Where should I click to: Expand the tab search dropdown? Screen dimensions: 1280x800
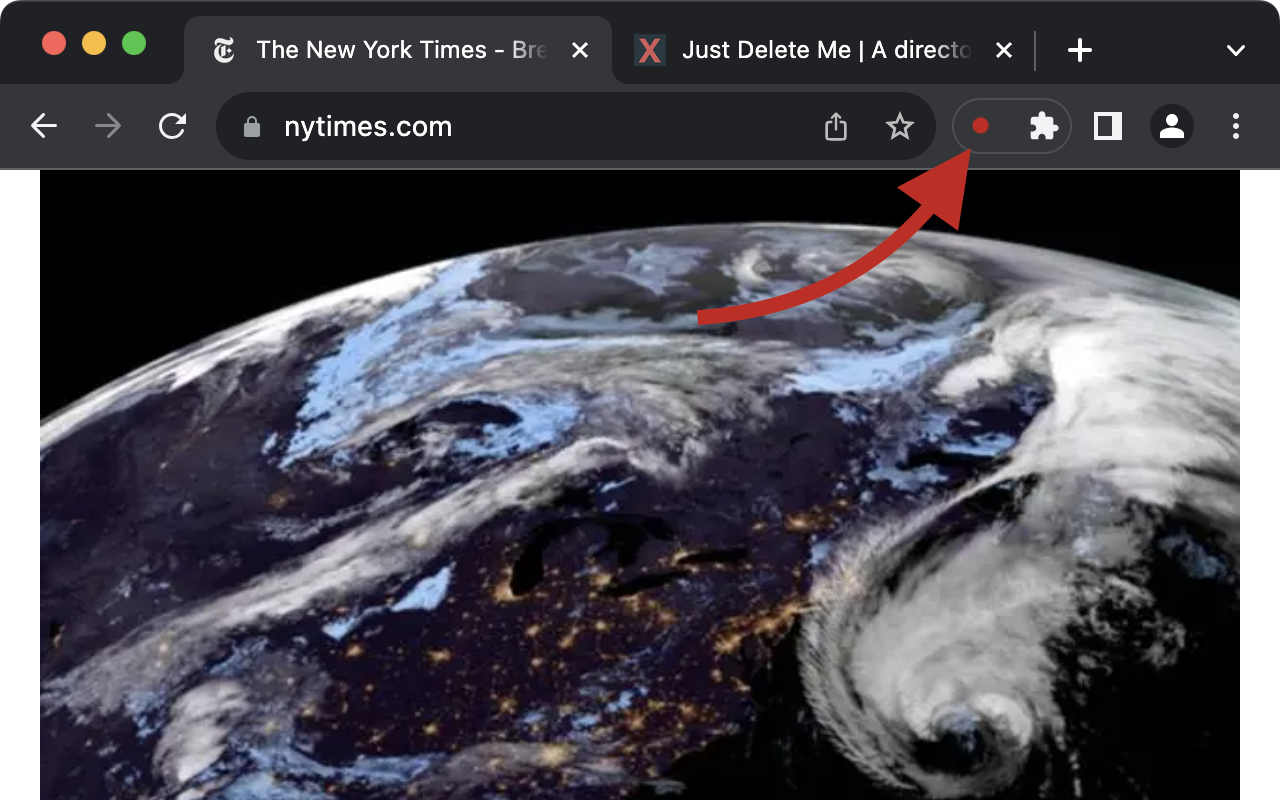pos(1236,50)
